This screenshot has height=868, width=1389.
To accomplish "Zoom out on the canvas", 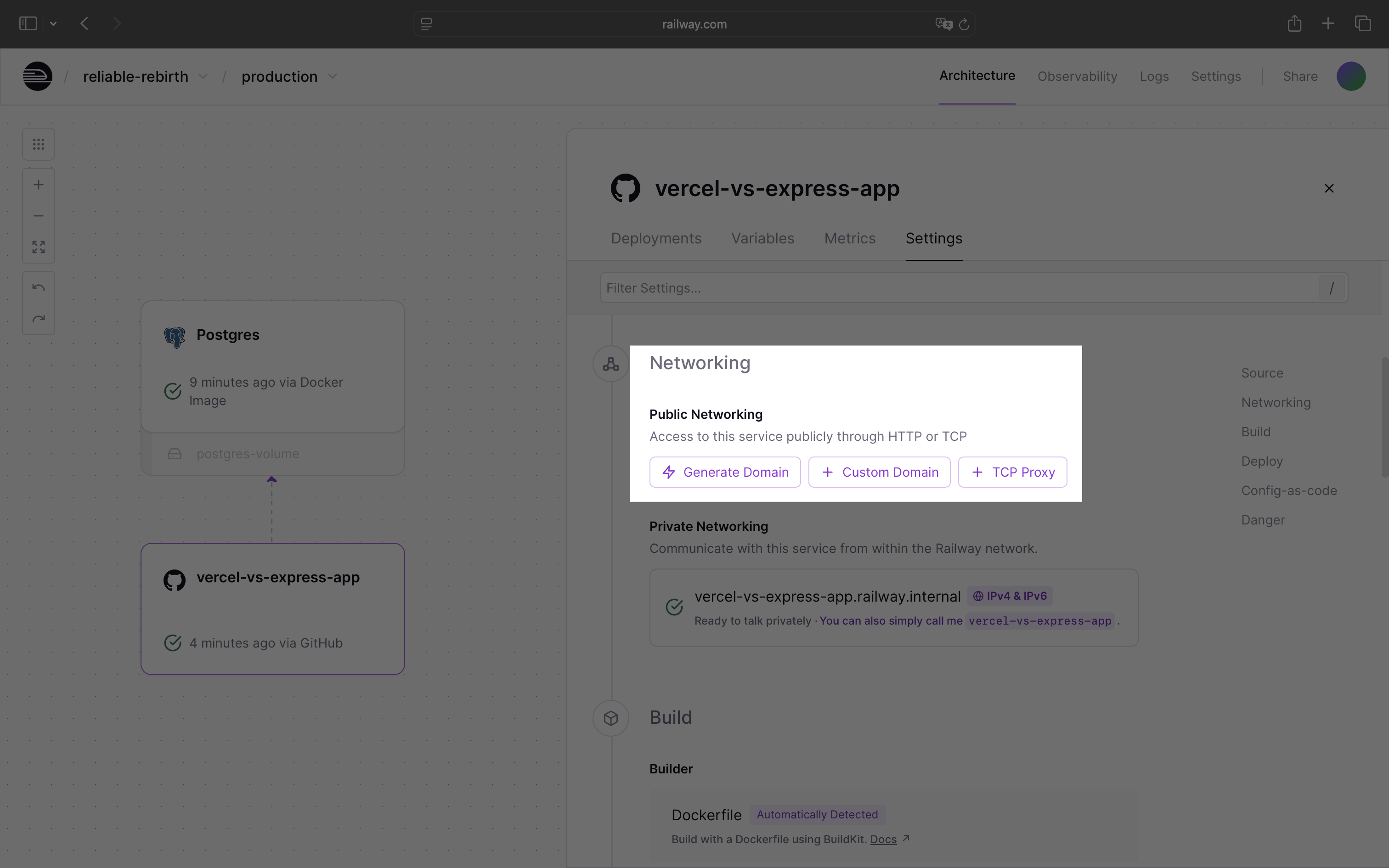I will point(39,216).
